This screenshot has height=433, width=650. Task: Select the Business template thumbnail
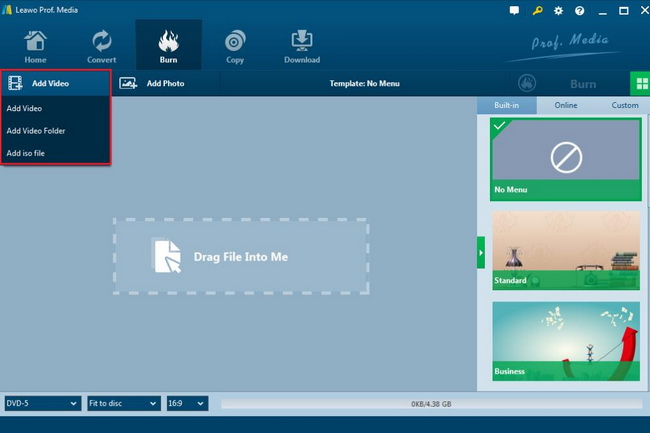[x=566, y=341]
